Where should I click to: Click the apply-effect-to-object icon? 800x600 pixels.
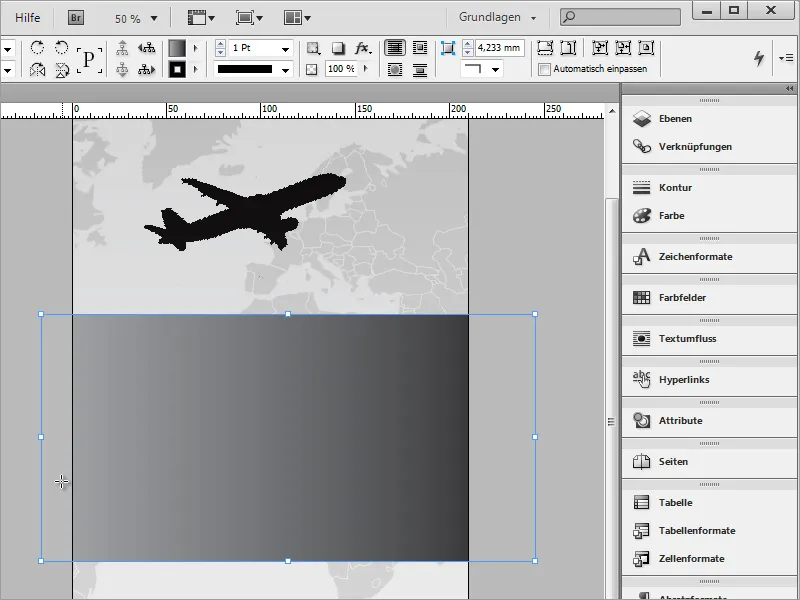(x=313, y=48)
